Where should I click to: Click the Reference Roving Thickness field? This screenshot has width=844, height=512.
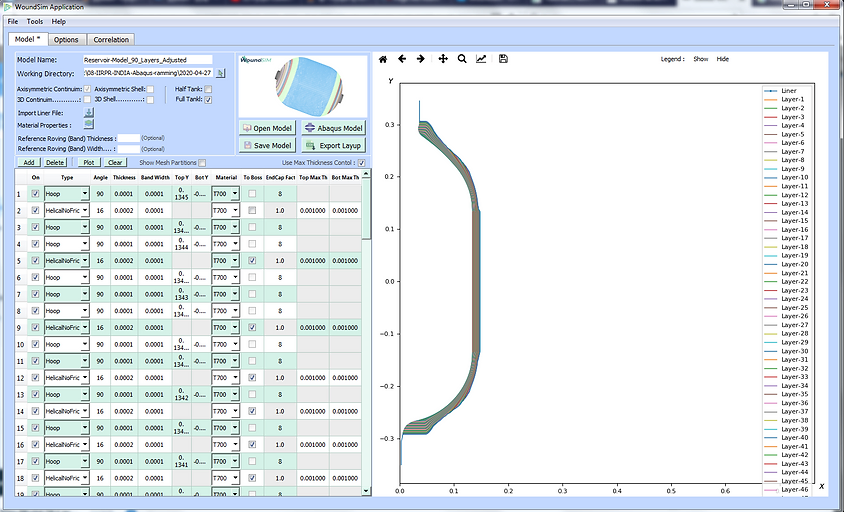pos(128,138)
